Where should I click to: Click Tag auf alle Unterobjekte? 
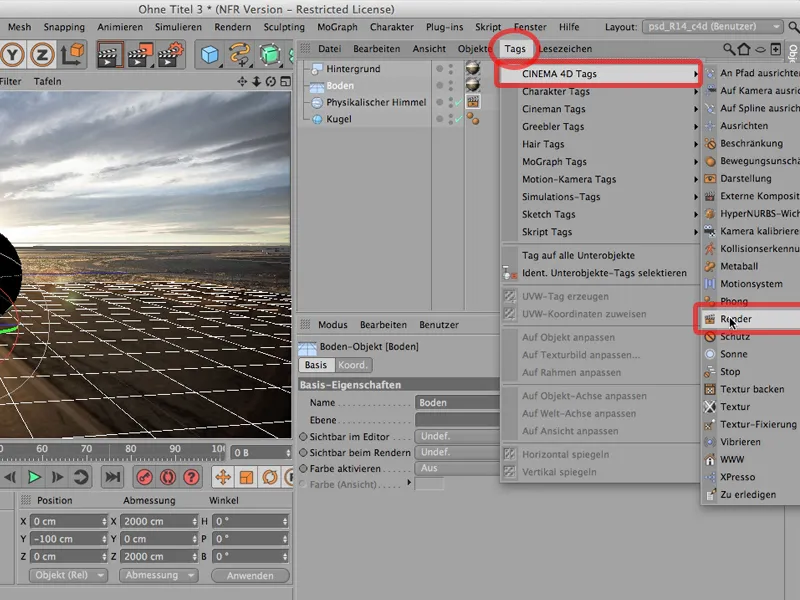578,256
